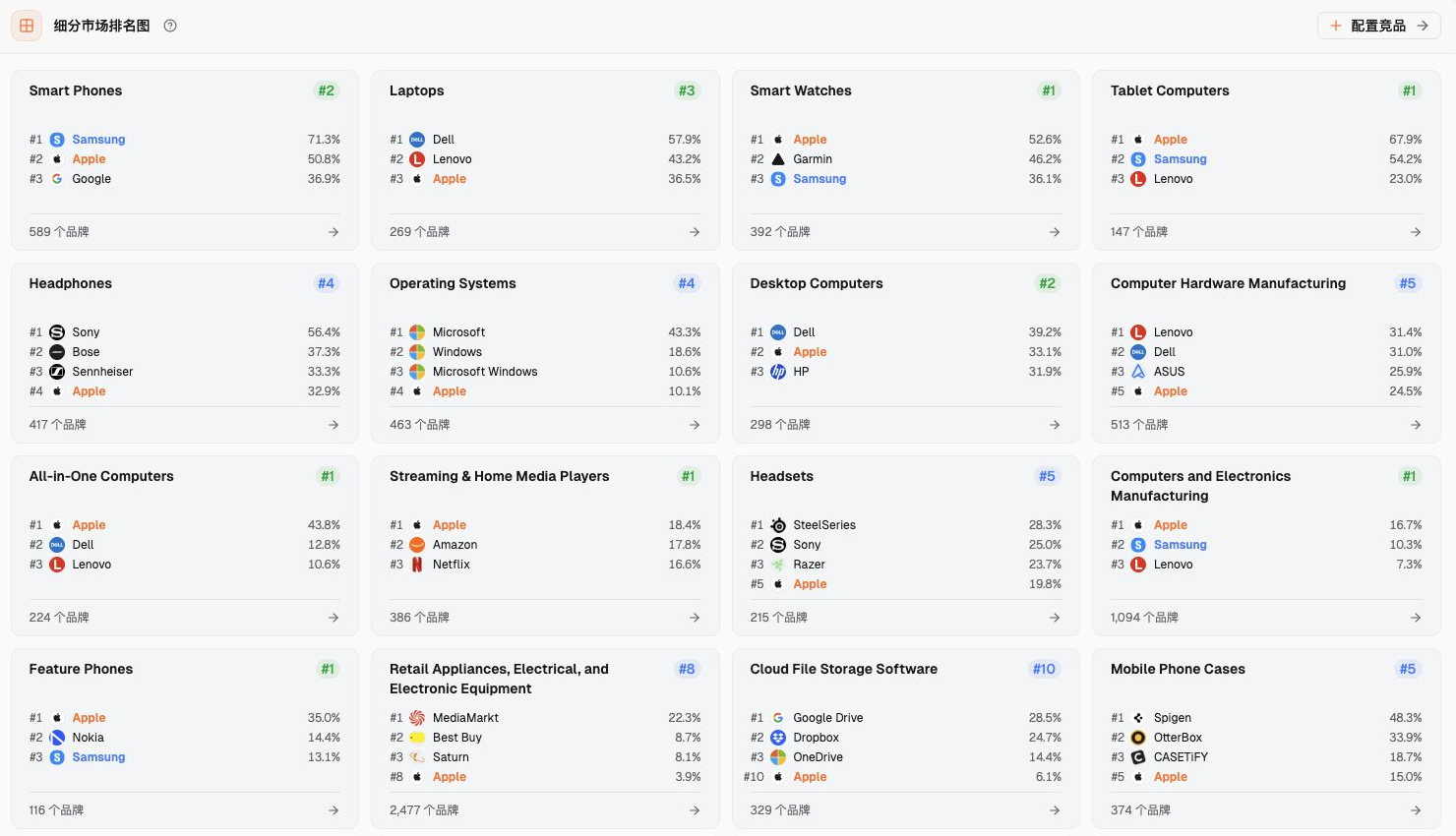Open the Feature Phones card arrow
The width and height of the screenshot is (1456, 836).
[x=334, y=810]
